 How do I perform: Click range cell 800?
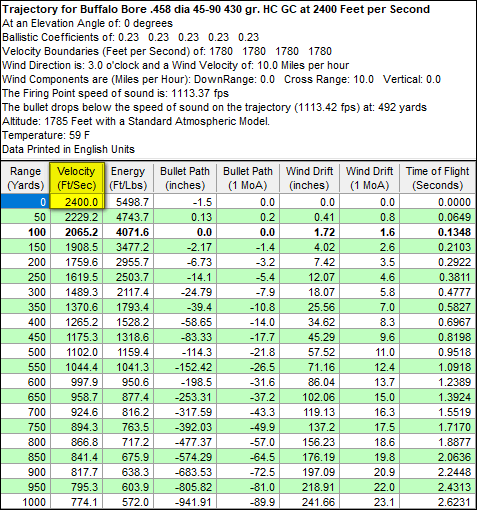25,442
